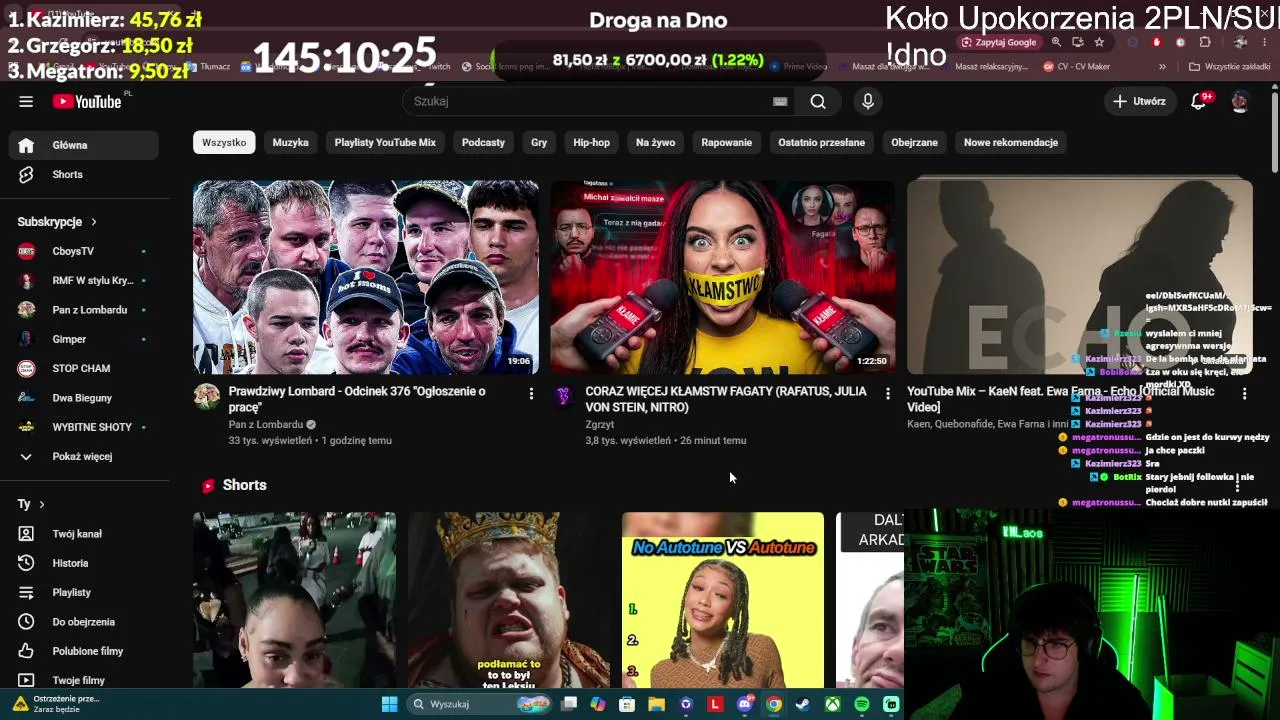Screen dimensions: 1280x720
Task: Open the YouTube hamburger guide menu
Action: (26, 101)
